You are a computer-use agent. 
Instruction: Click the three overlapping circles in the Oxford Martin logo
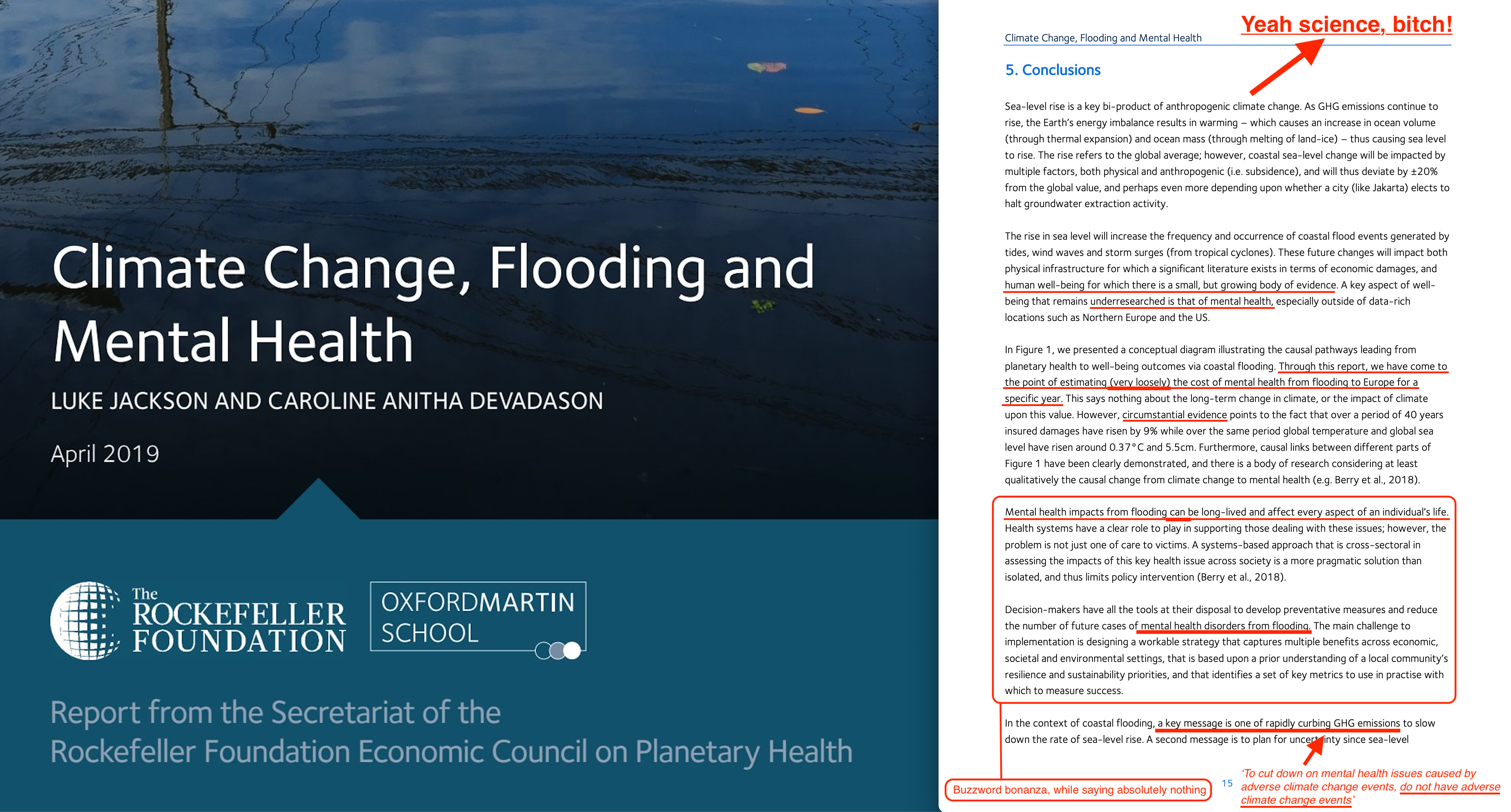click(x=558, y=650)
